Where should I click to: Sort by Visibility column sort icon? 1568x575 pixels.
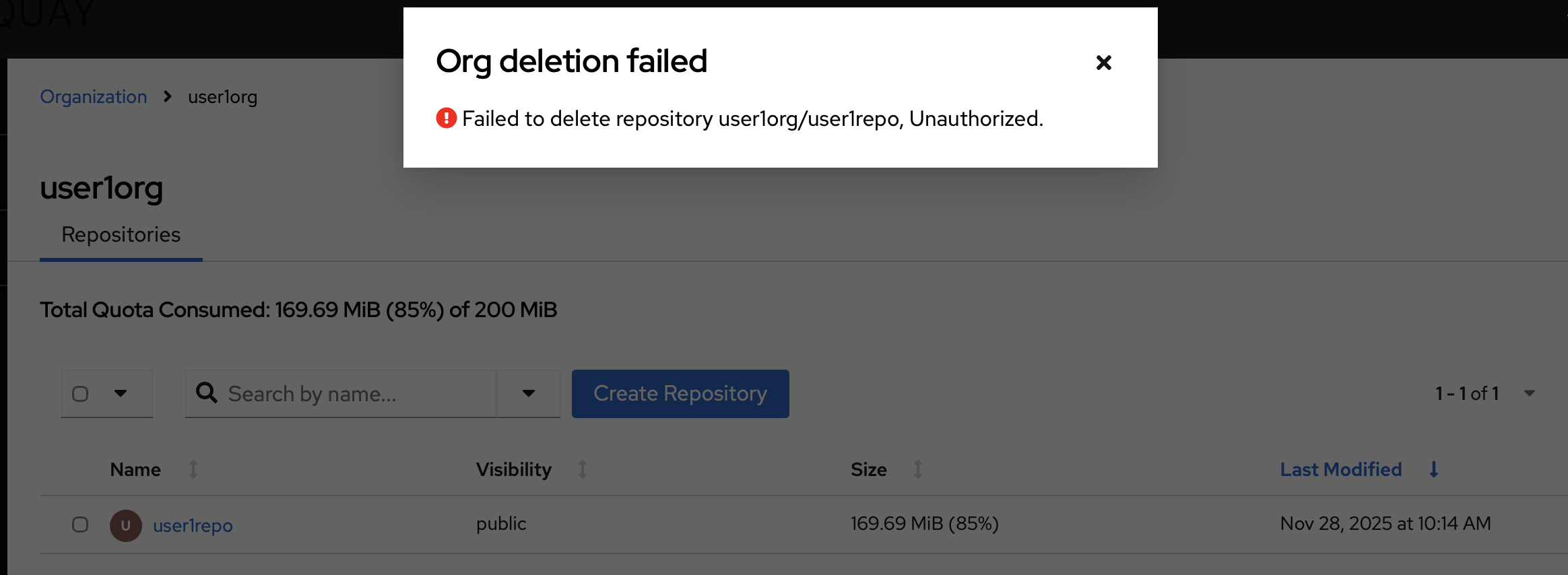coord(583,469)
